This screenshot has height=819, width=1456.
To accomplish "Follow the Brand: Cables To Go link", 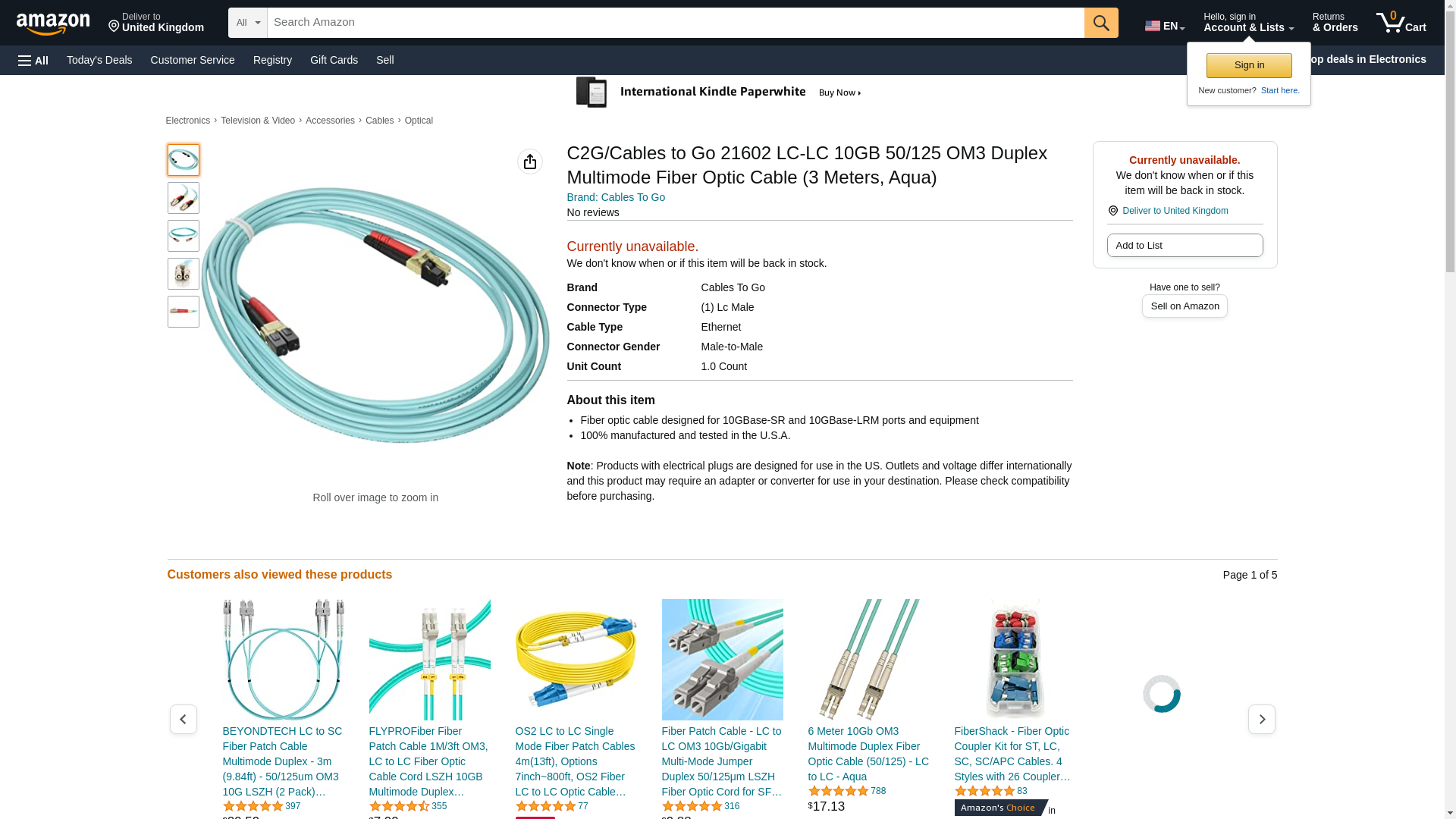I will tap(616, 197).
